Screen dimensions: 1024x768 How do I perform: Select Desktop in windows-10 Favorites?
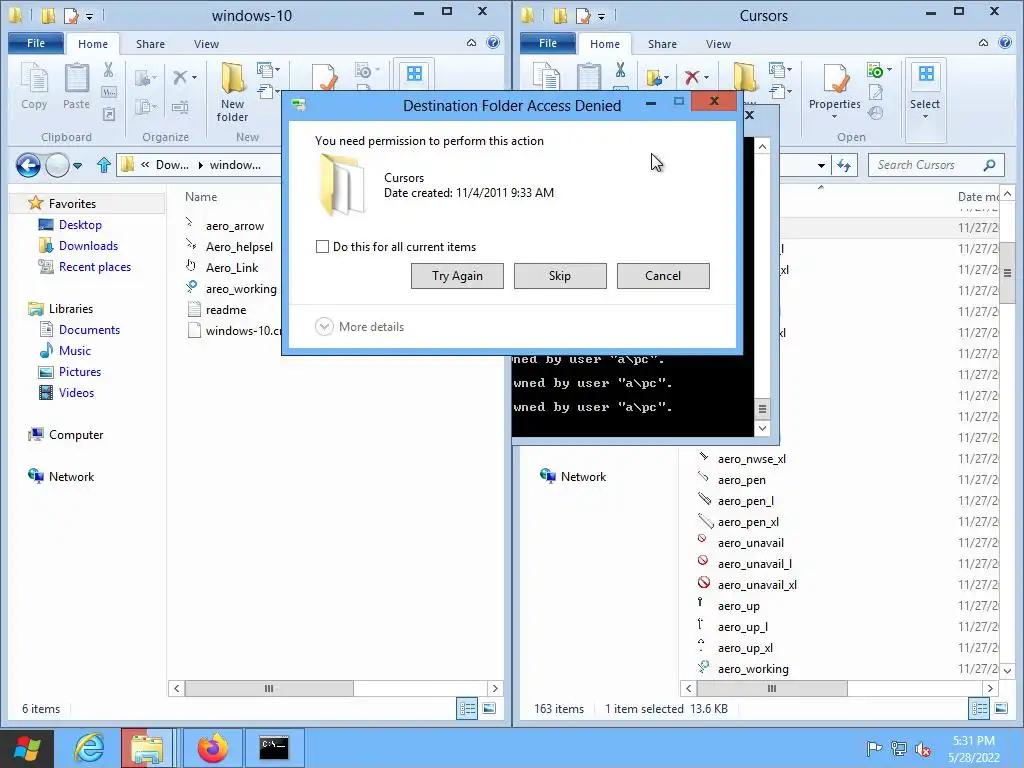(80, 225)
